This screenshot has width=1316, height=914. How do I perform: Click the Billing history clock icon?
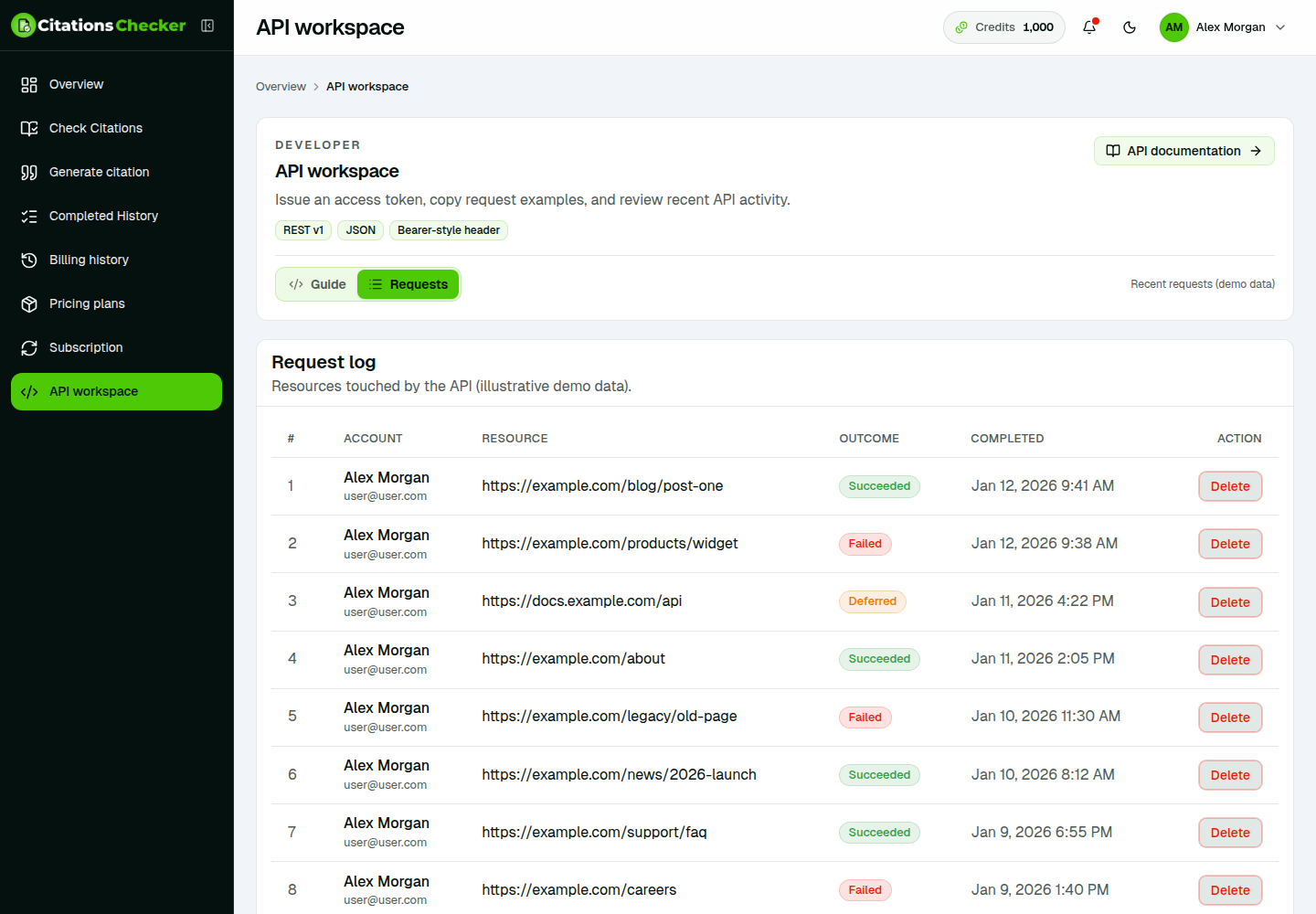click(29, 260)
